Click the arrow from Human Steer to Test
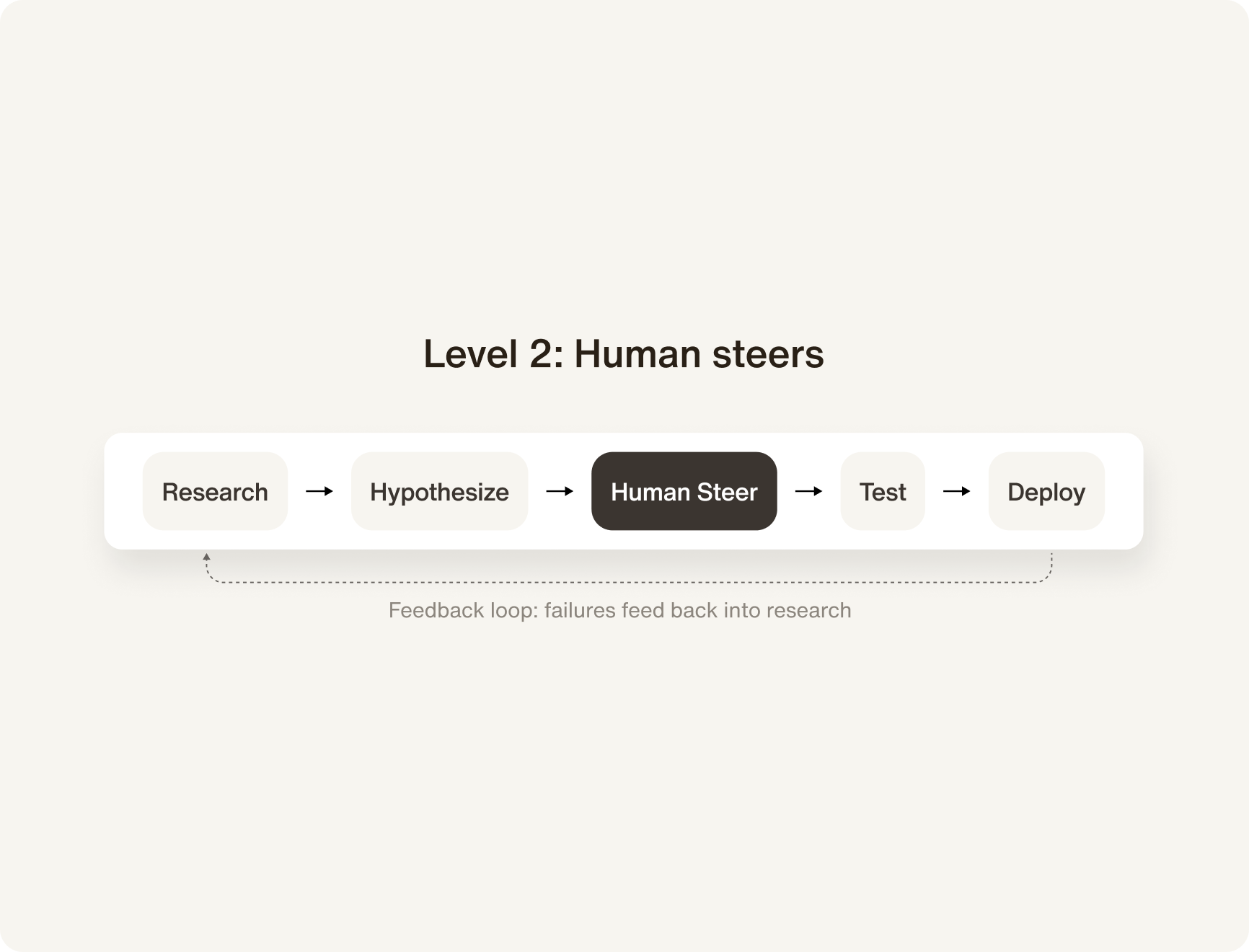This screenshot has width=1249, height=952. click(808, 491)
